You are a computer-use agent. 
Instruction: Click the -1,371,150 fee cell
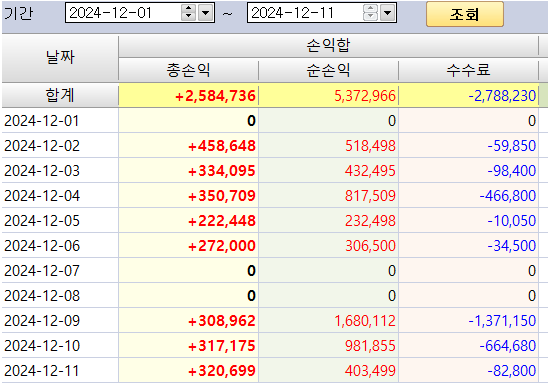point(468,320)
